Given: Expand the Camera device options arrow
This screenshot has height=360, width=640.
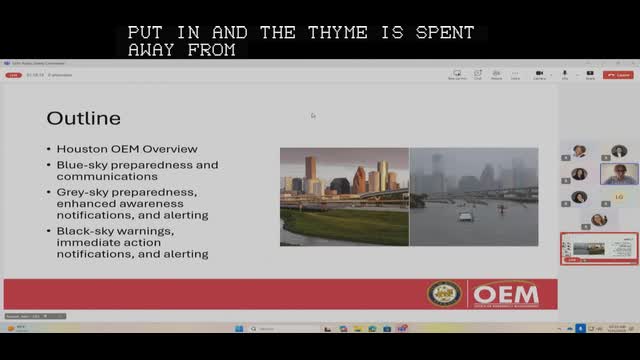Looking at the screenshot, I should coord(551,75).
